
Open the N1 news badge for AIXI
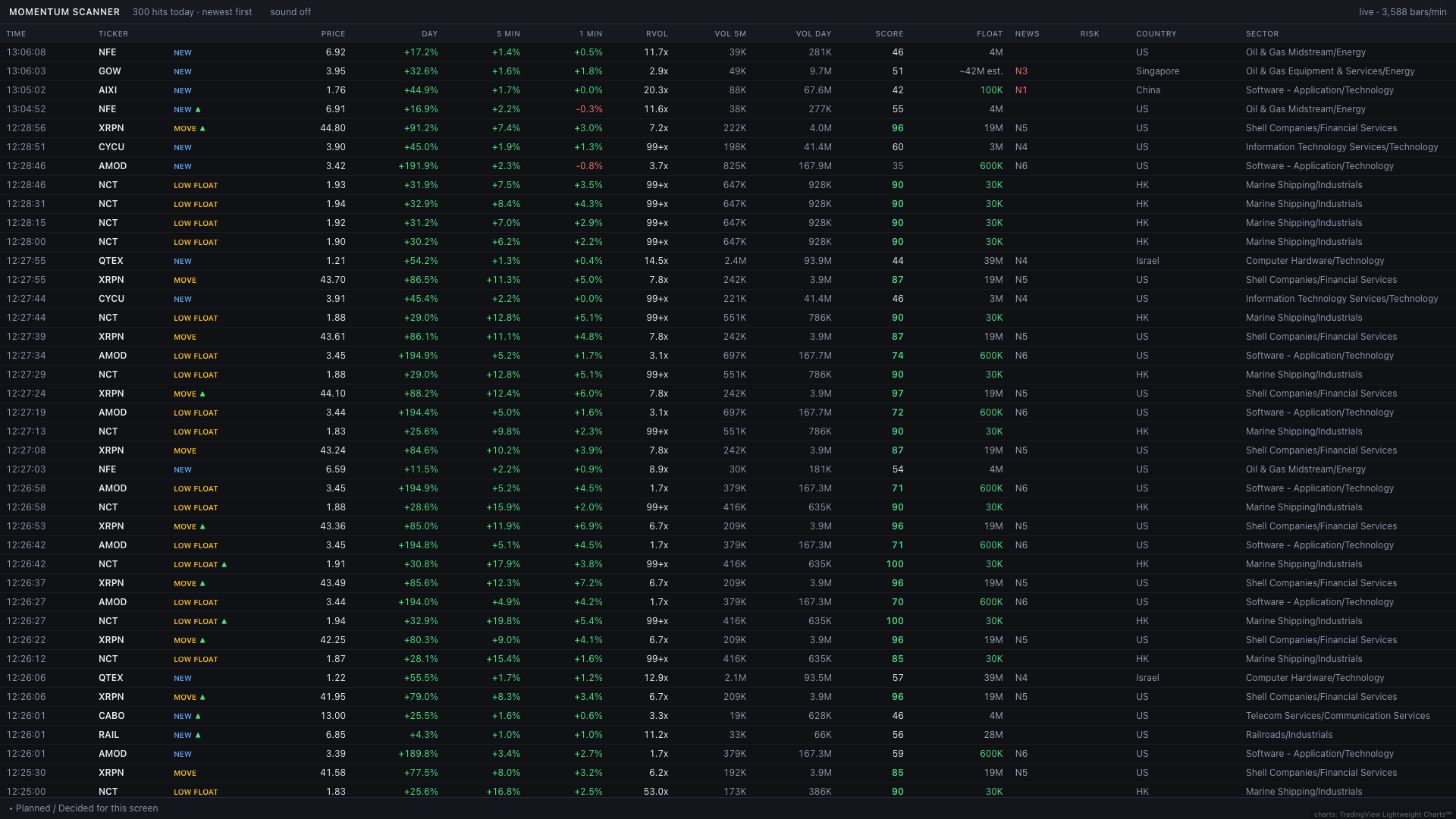pyautogui.click(x=1021, y=90)
